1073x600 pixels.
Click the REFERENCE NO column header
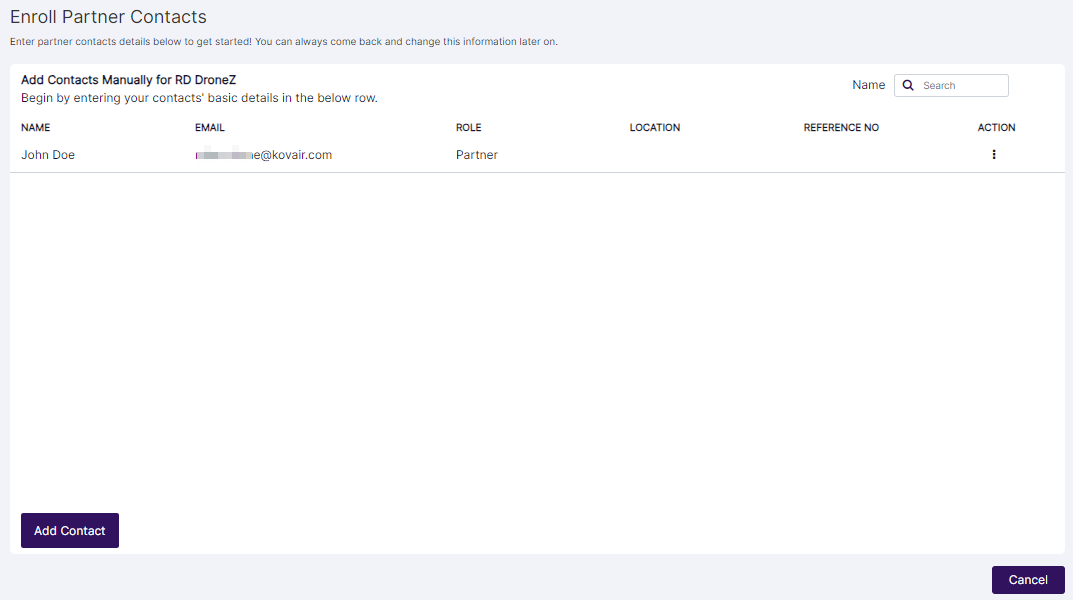(x=840, y=127)
